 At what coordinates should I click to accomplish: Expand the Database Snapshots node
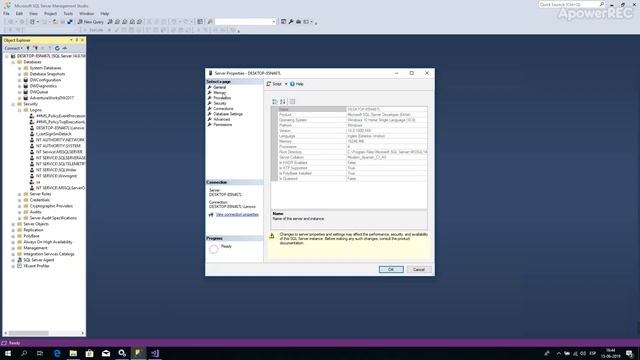coord(19,74)
